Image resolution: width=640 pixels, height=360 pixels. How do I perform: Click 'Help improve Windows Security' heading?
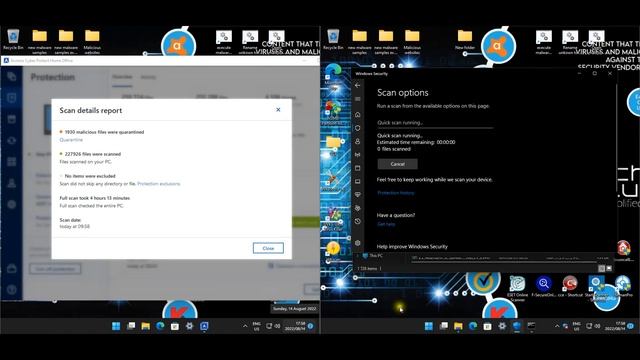(x=412, y=247)
